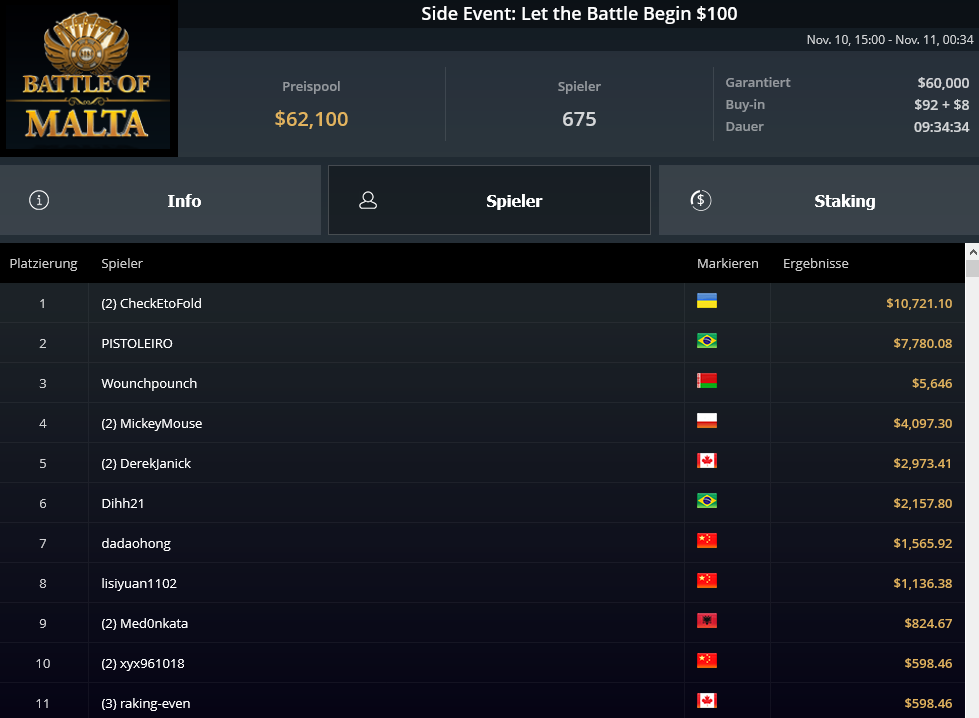Screen dimensions: 979x718
Task: Click the $2,157.80 result
Action: pos(923,503)
